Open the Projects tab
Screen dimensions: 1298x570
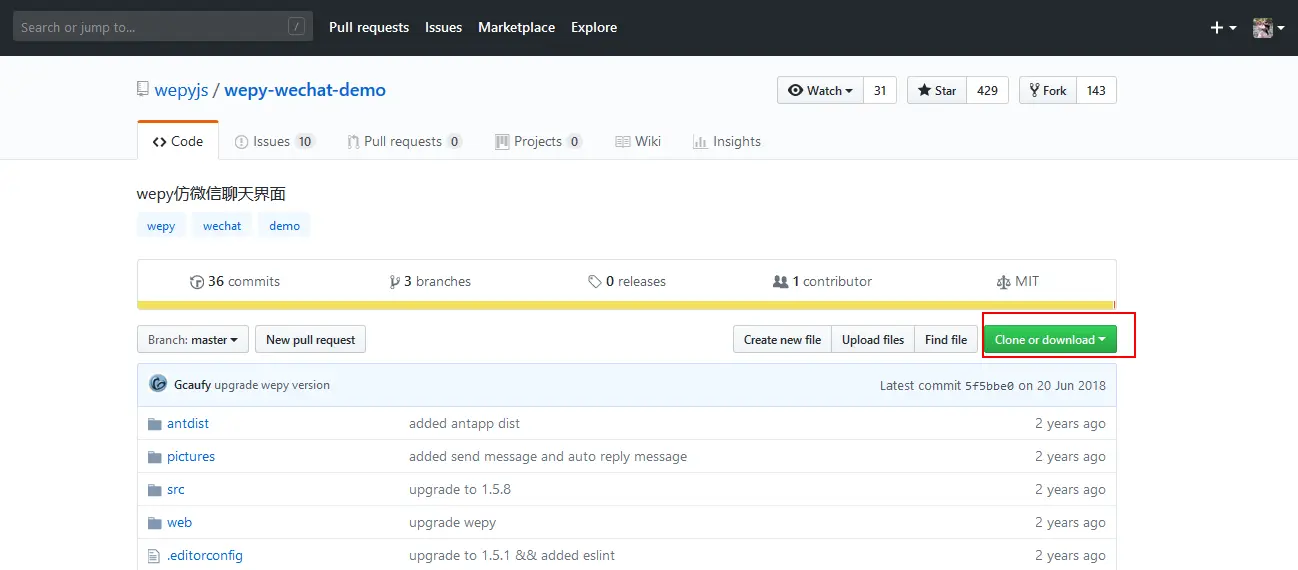(538, 141)
